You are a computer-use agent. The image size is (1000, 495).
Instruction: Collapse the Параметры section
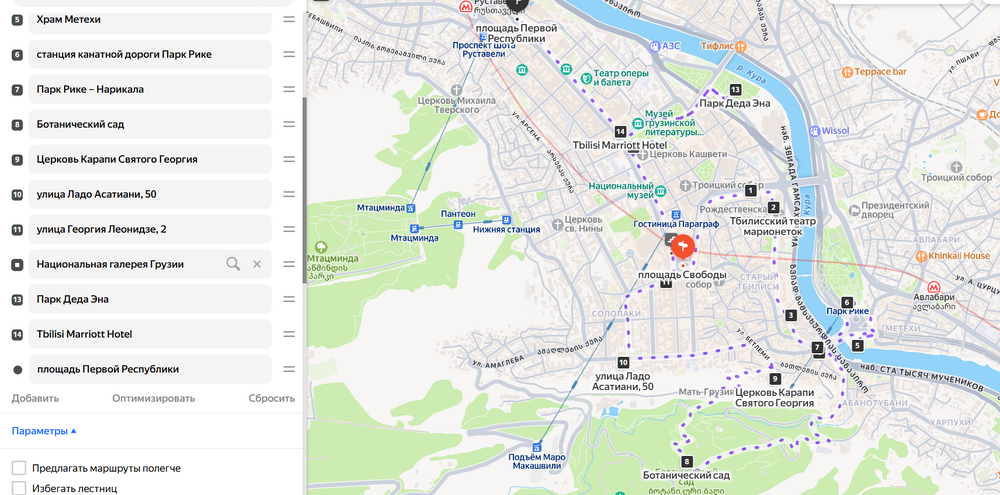(x=44, y=431)
